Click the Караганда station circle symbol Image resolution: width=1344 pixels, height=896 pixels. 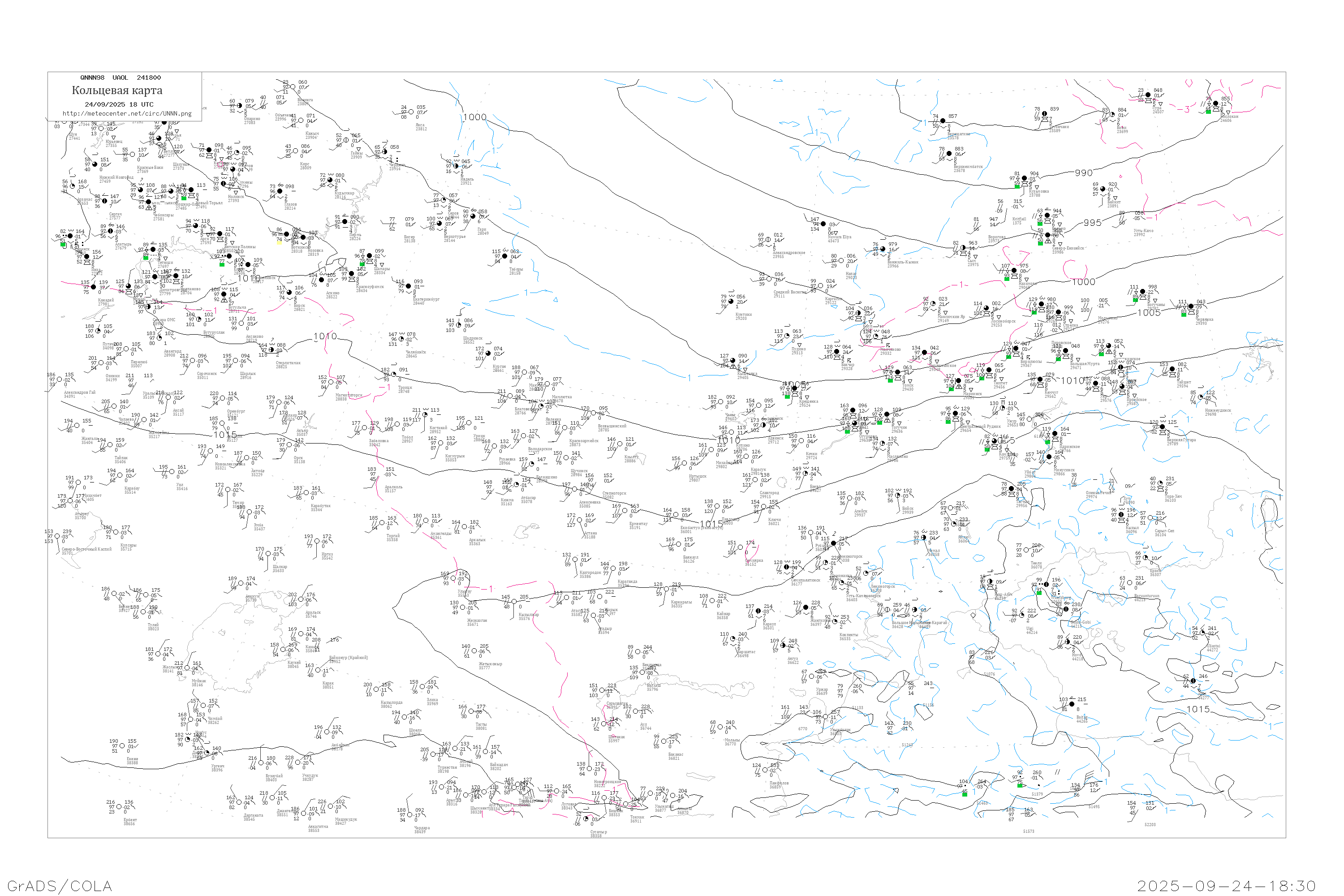(x=613, y=569)
